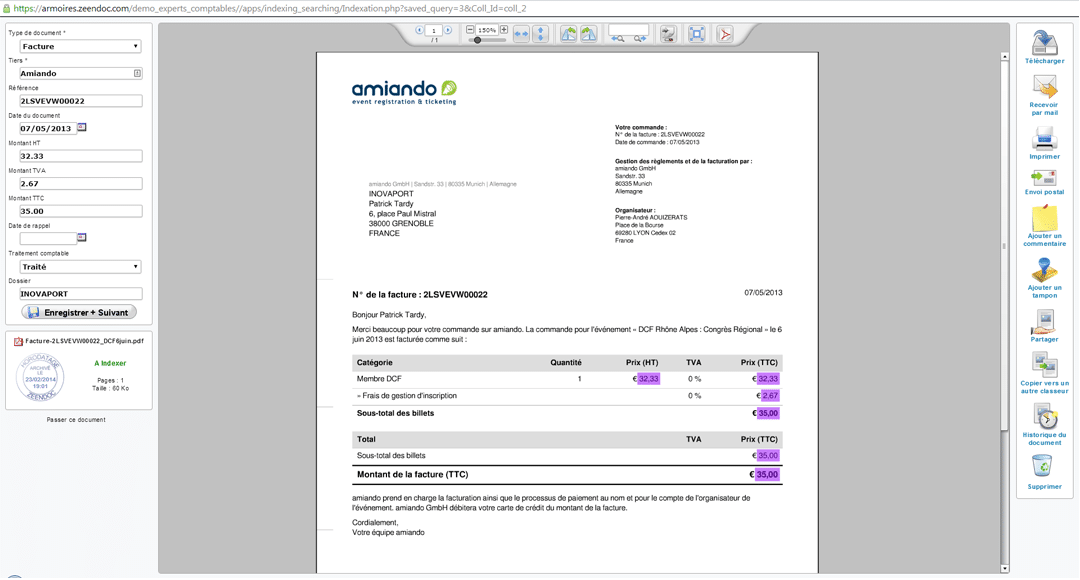Click the Tiers field with Amiando

81,73
